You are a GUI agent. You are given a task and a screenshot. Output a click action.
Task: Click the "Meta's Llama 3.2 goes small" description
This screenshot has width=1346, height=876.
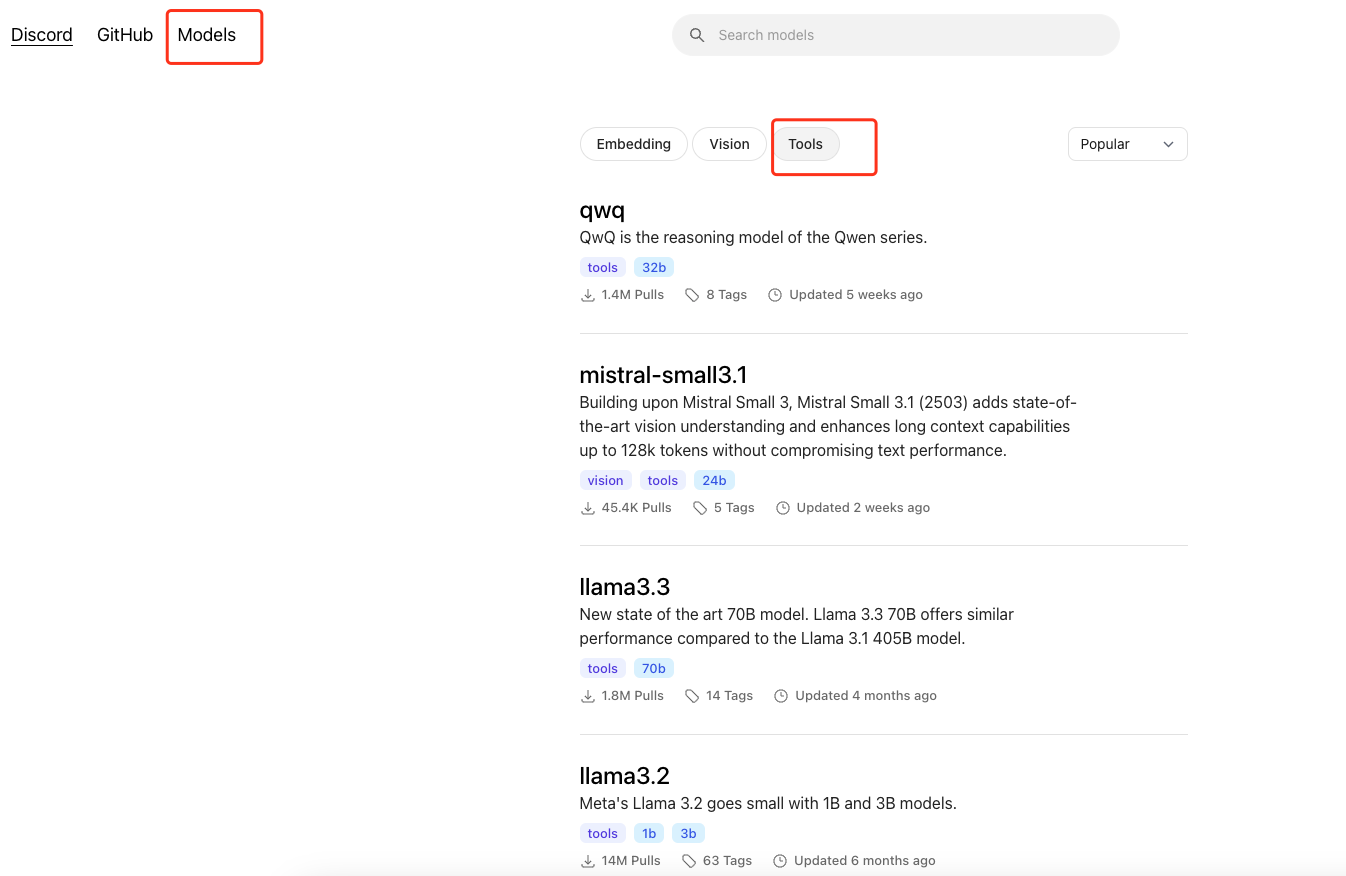[768, 803]
